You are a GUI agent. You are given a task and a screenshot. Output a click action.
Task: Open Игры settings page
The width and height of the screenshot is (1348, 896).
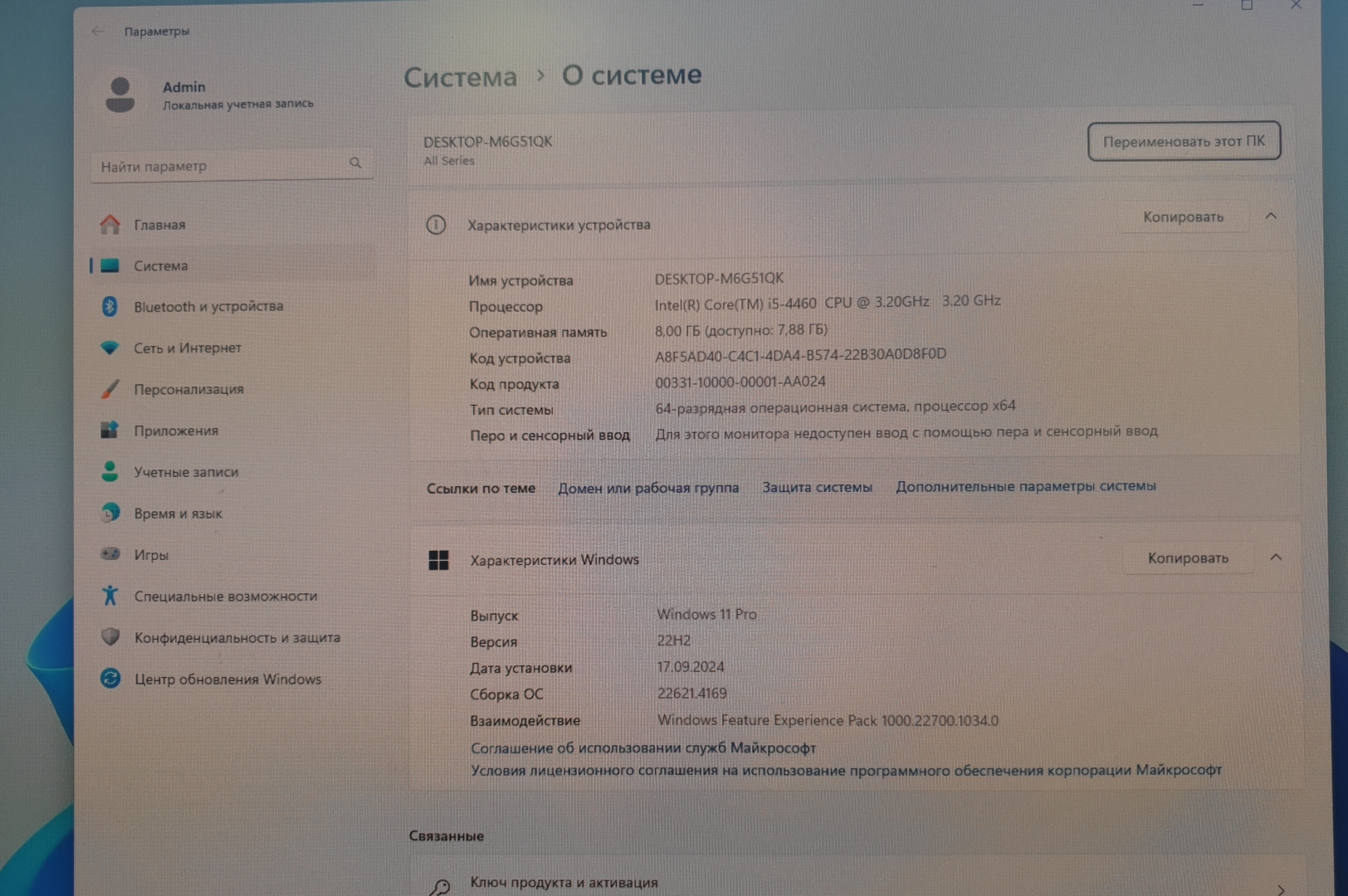151,555
